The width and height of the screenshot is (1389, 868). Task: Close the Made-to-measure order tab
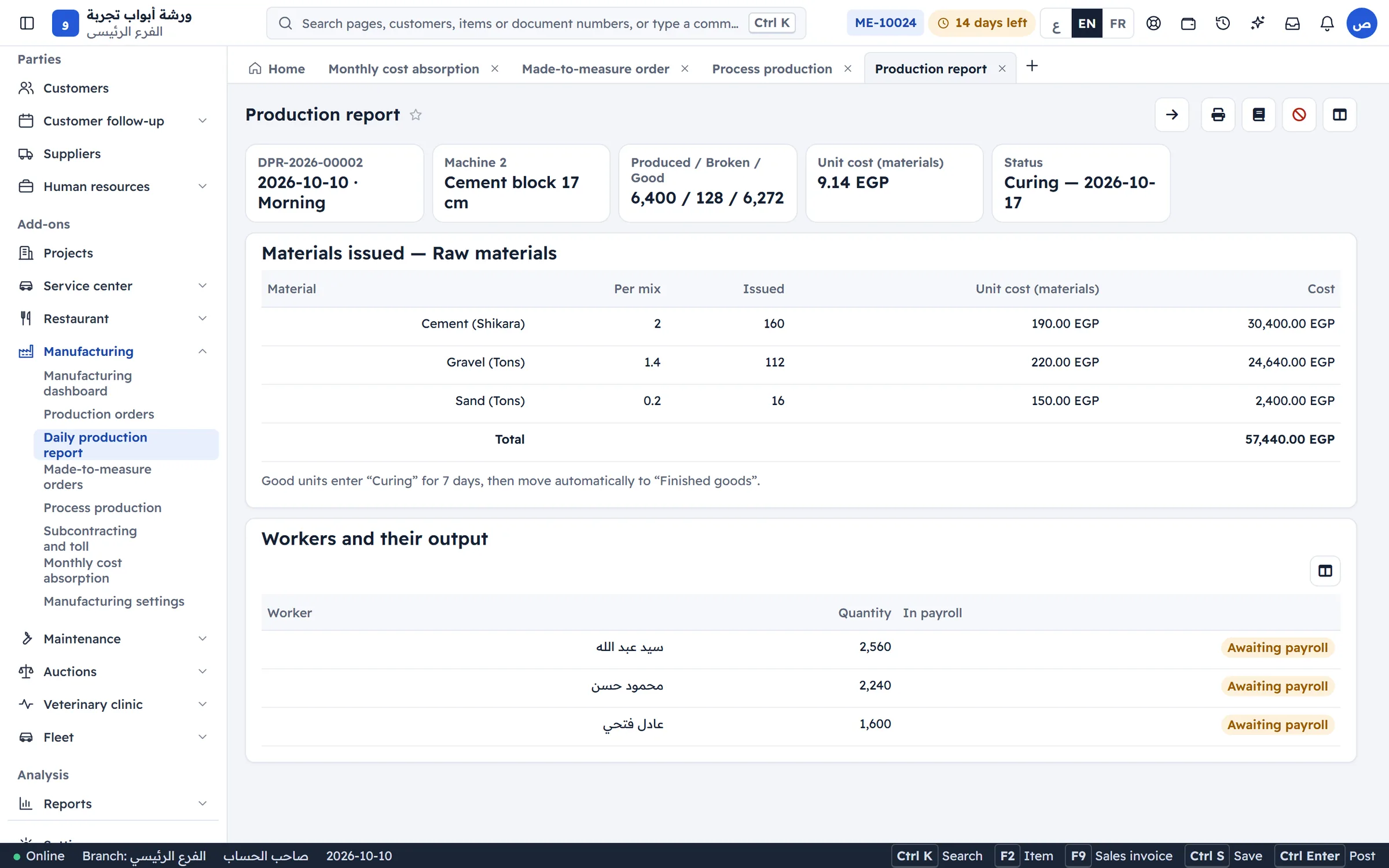tap(685, 69)
